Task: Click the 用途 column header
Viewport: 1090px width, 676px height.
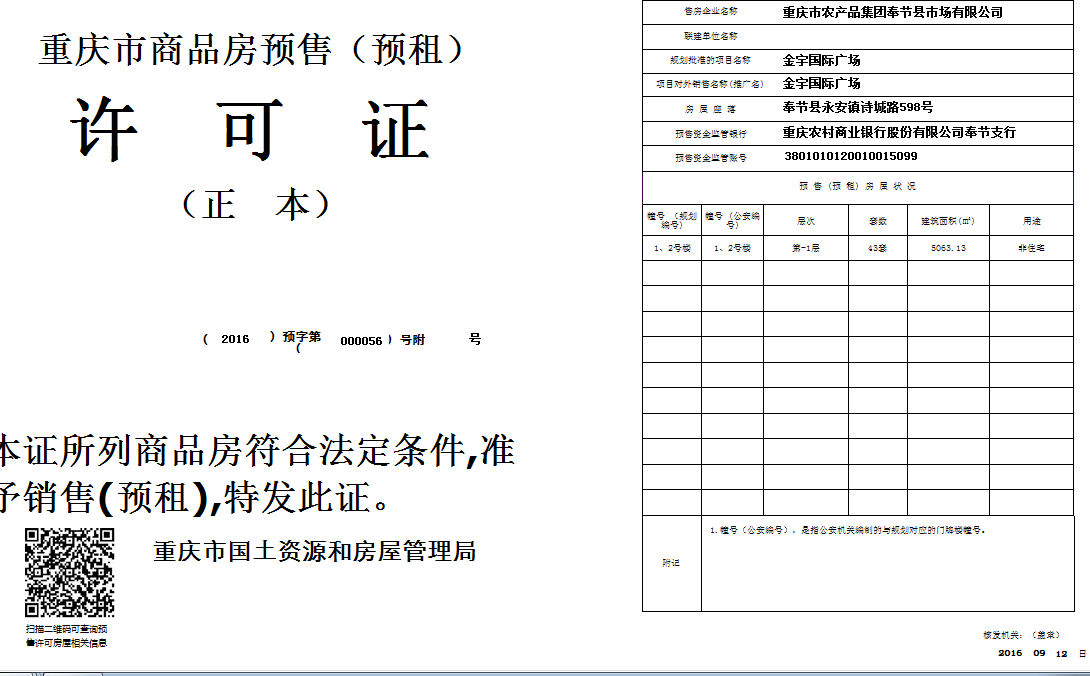Action: pos(1031,221)
